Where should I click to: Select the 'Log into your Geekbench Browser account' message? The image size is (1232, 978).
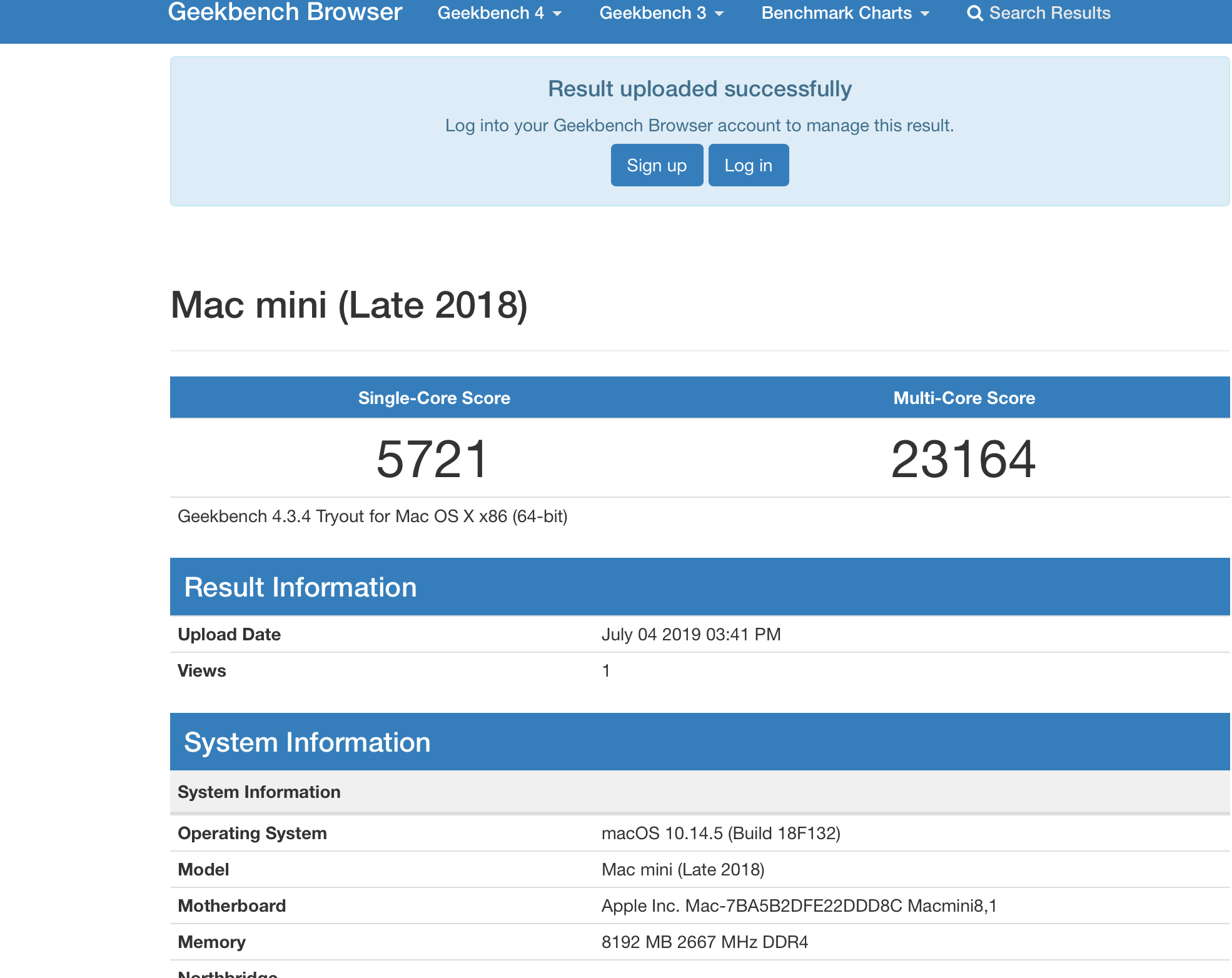tap(700, 126)
